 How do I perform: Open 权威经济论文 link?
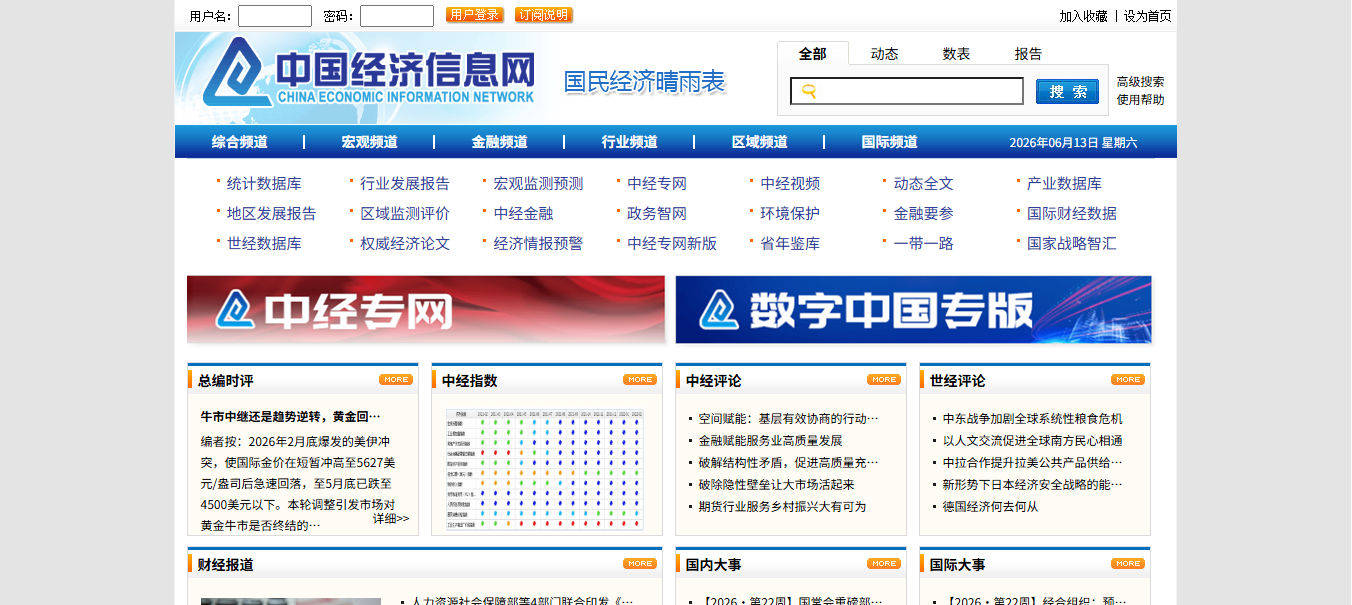pyautogui.click(x=405, y=244)
